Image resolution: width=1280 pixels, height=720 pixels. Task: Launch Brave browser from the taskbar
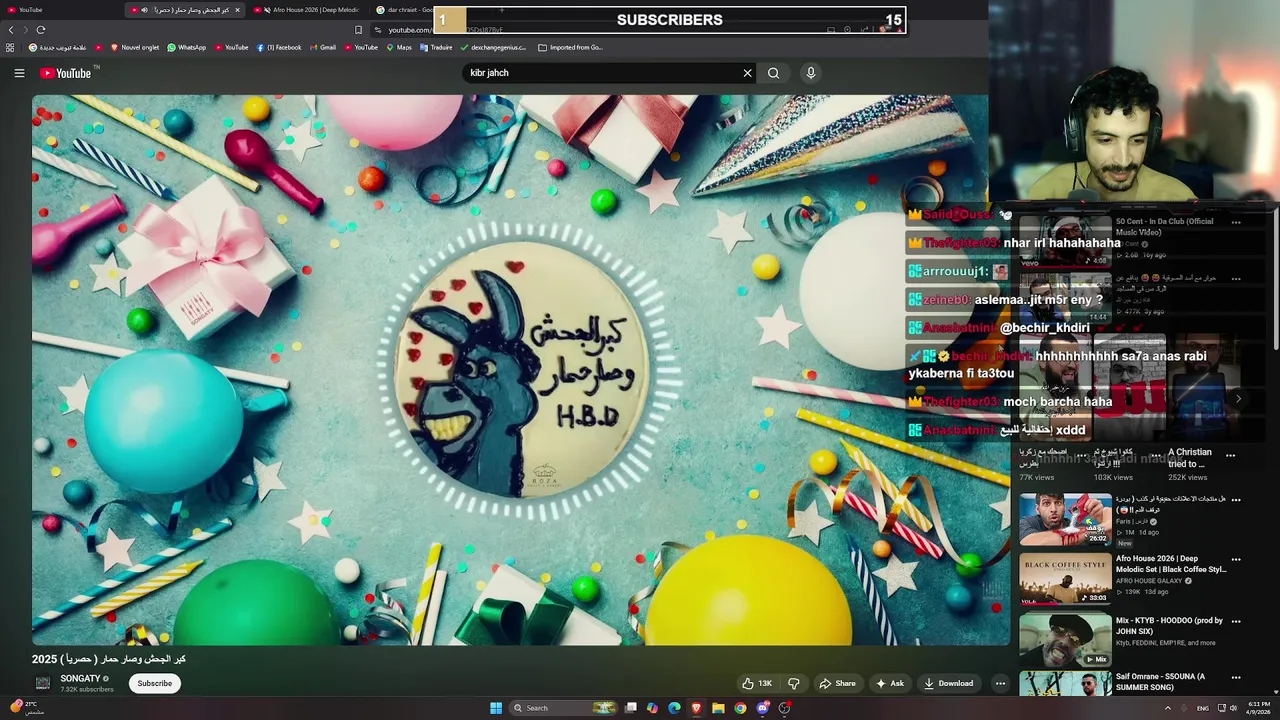click(x=696, y=708)
